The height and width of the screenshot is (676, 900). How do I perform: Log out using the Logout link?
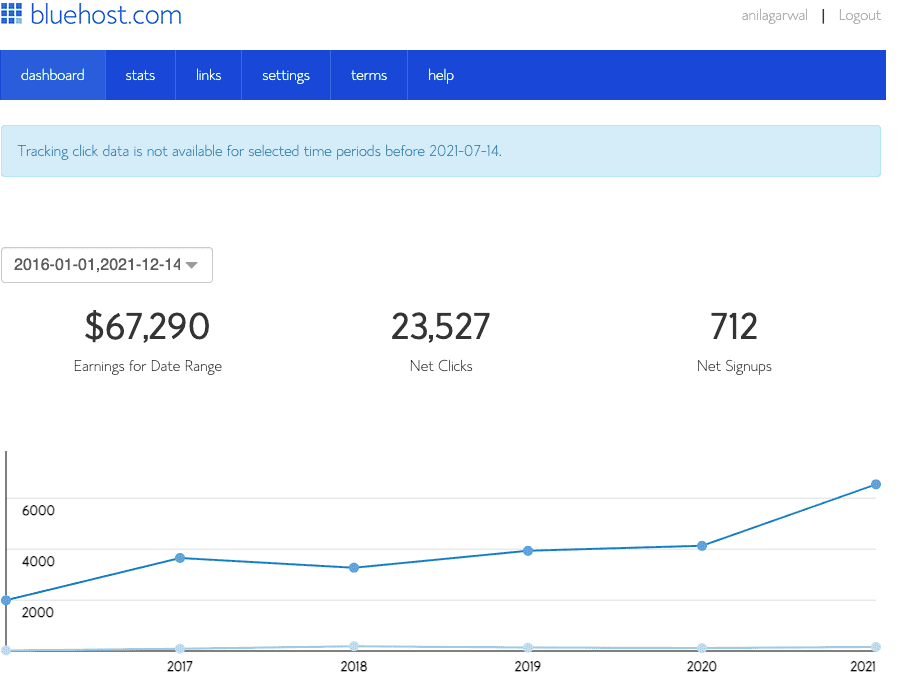(859, 15)
